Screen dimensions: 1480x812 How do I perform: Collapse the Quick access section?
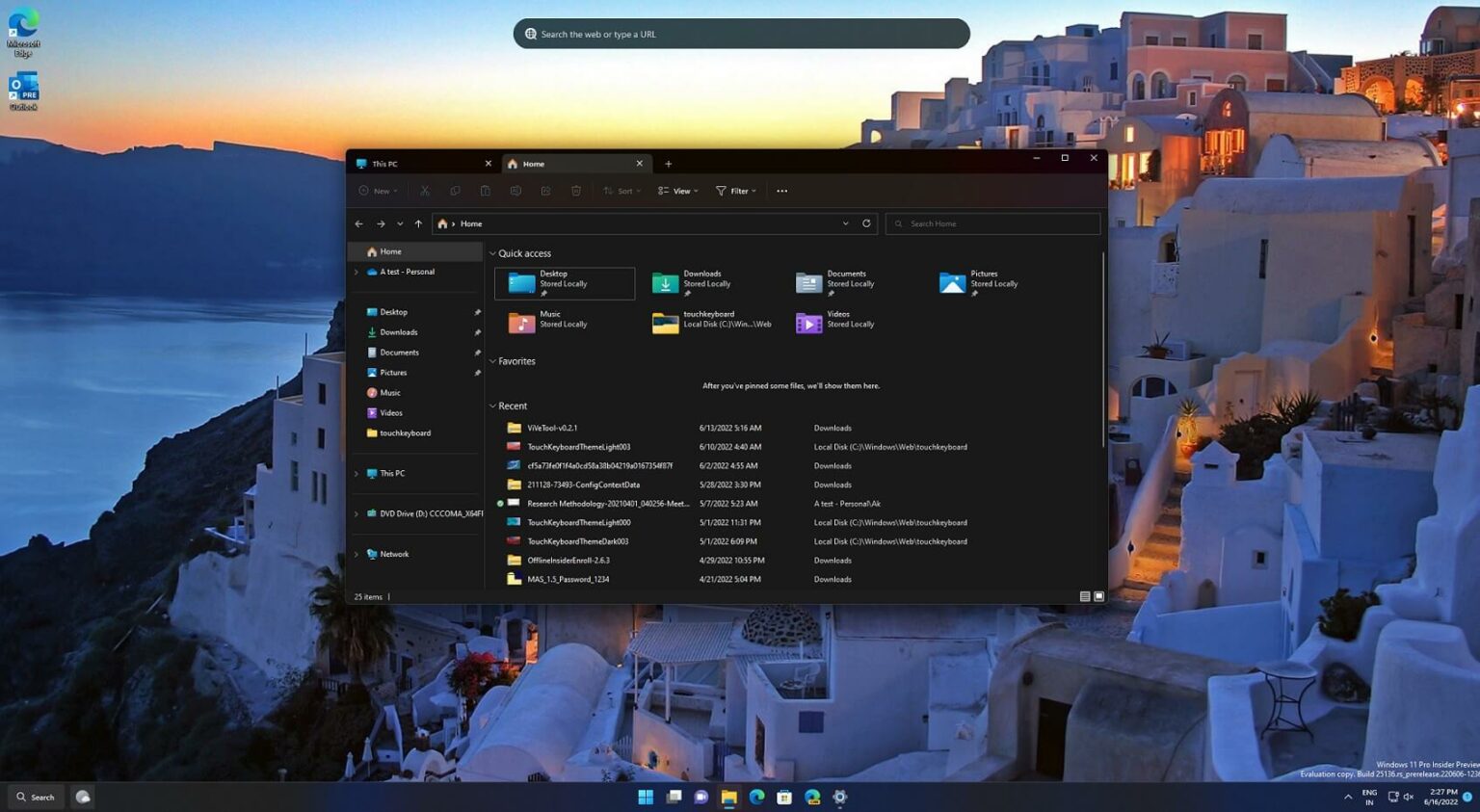point(492,252)
